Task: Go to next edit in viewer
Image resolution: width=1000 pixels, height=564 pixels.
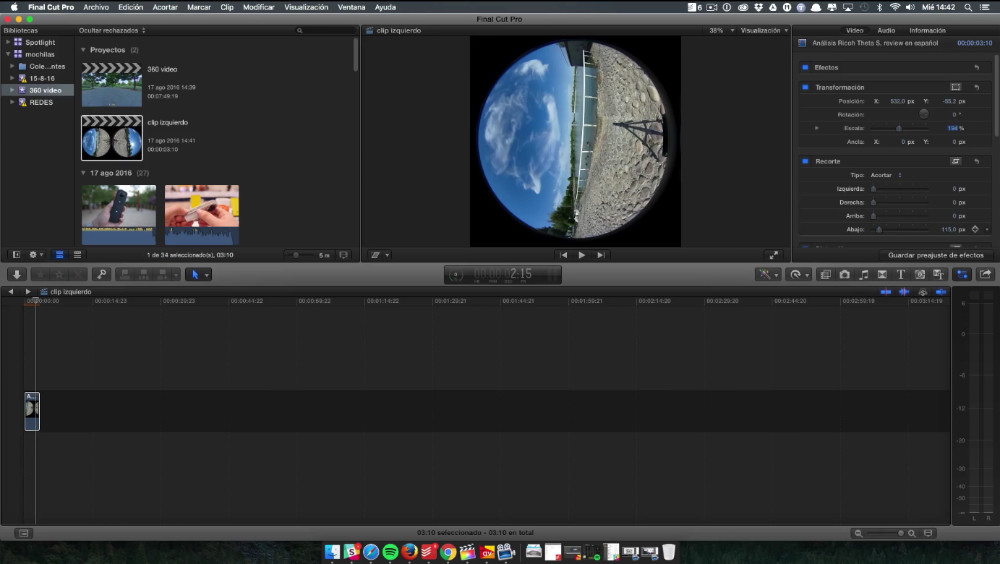Action: coord(600,255)
